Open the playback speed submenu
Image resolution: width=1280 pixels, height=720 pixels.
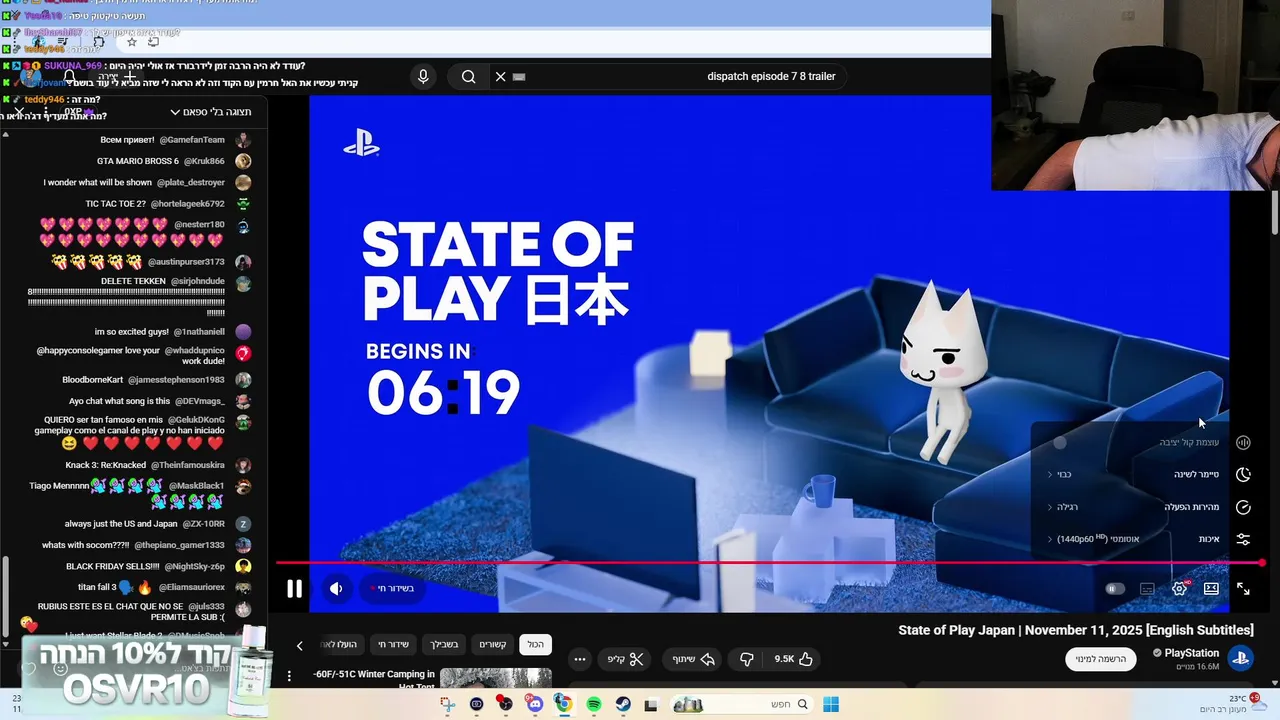[x=1139, y=507]
